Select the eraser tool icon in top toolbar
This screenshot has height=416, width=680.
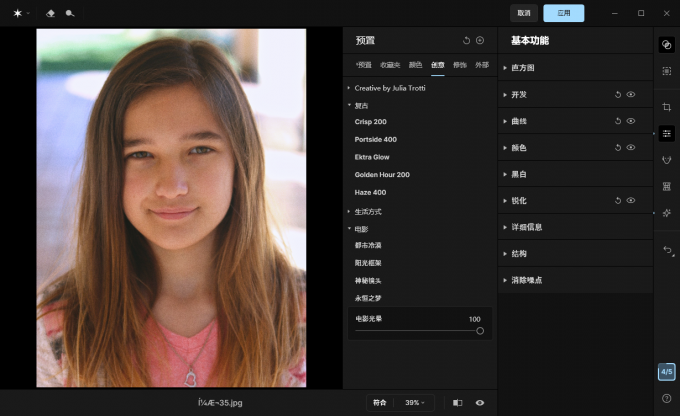point(50,13)
